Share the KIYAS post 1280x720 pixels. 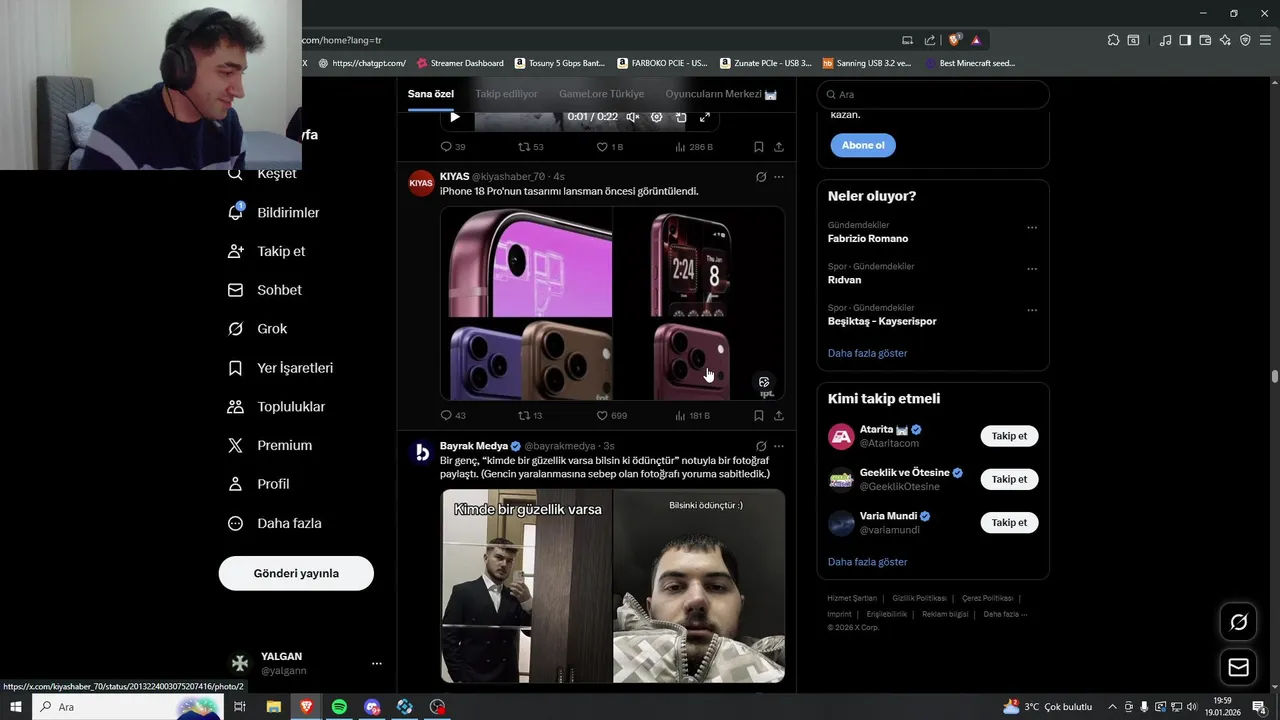point(779,415)
